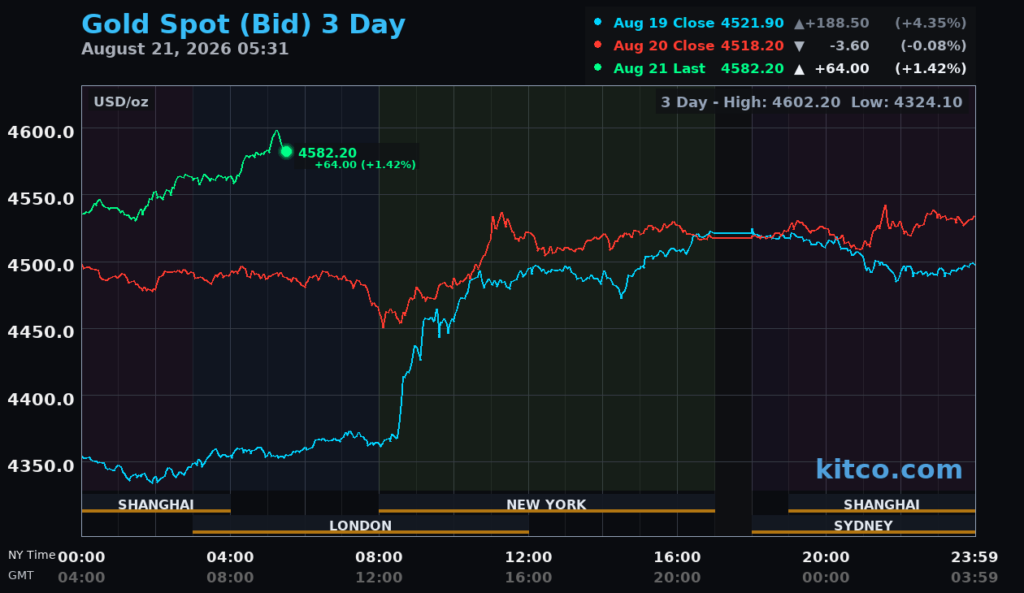
Task: Click the 4600.0 y-axis label
Action: point(40,133)
